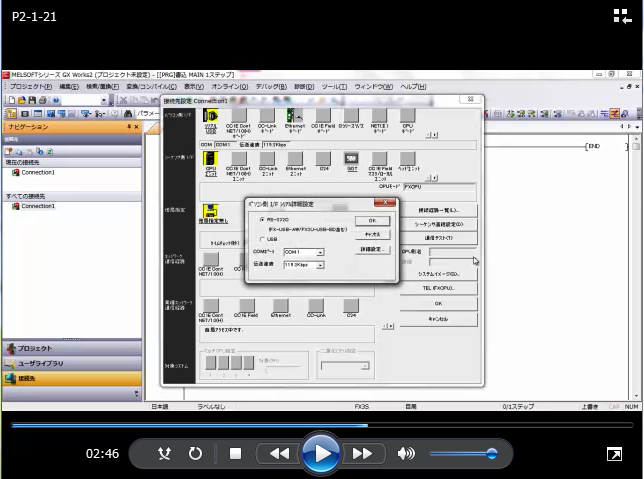Viewport: 644px width, 479px height.
Task: Click the New project icon in GX Works2 toolbar
Action: [12, 100]
